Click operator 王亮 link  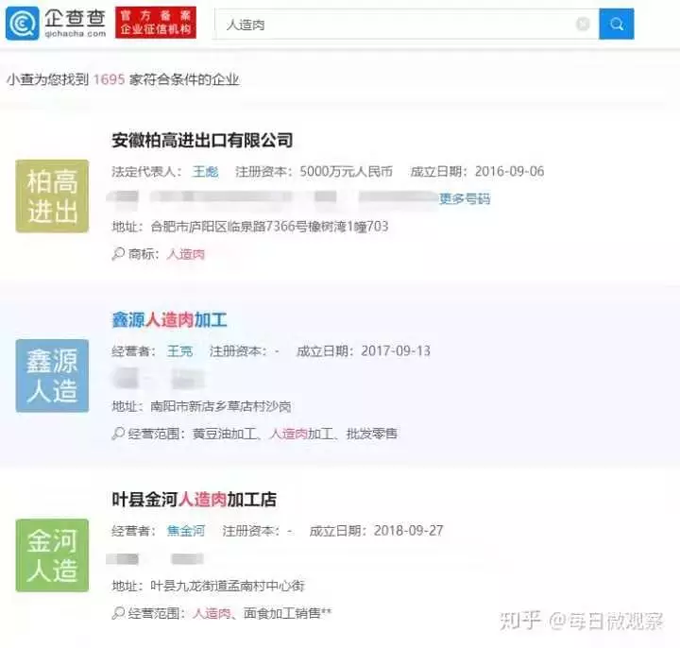point(179,351)
